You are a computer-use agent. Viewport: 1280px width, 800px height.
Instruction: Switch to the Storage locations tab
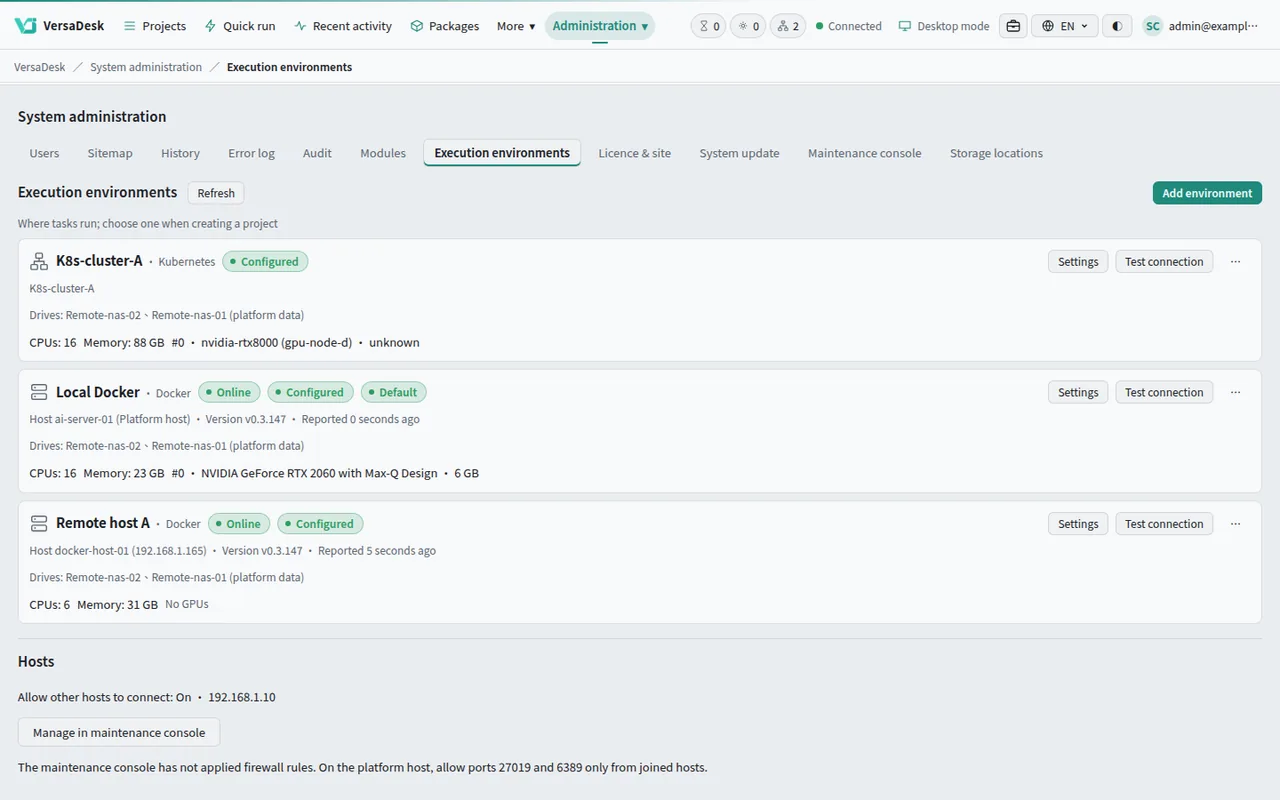pos(996,153)
